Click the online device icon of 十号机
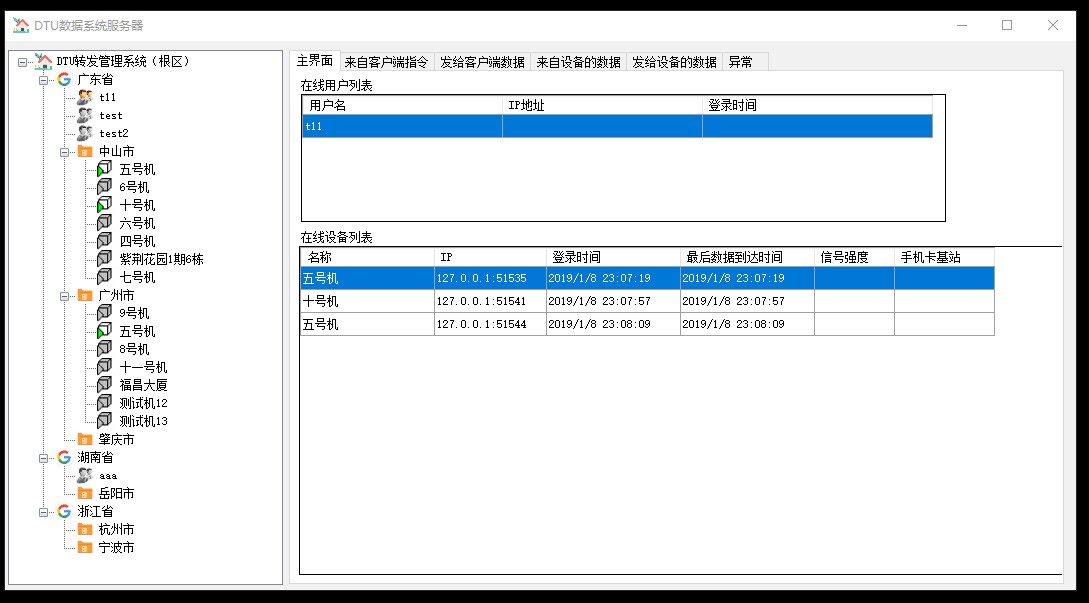1089x603 pixels. pos(104,205)
